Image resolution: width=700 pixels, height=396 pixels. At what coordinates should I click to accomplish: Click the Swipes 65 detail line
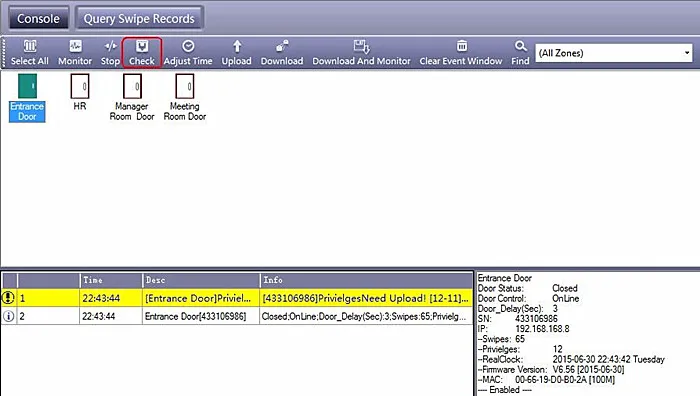501,339
